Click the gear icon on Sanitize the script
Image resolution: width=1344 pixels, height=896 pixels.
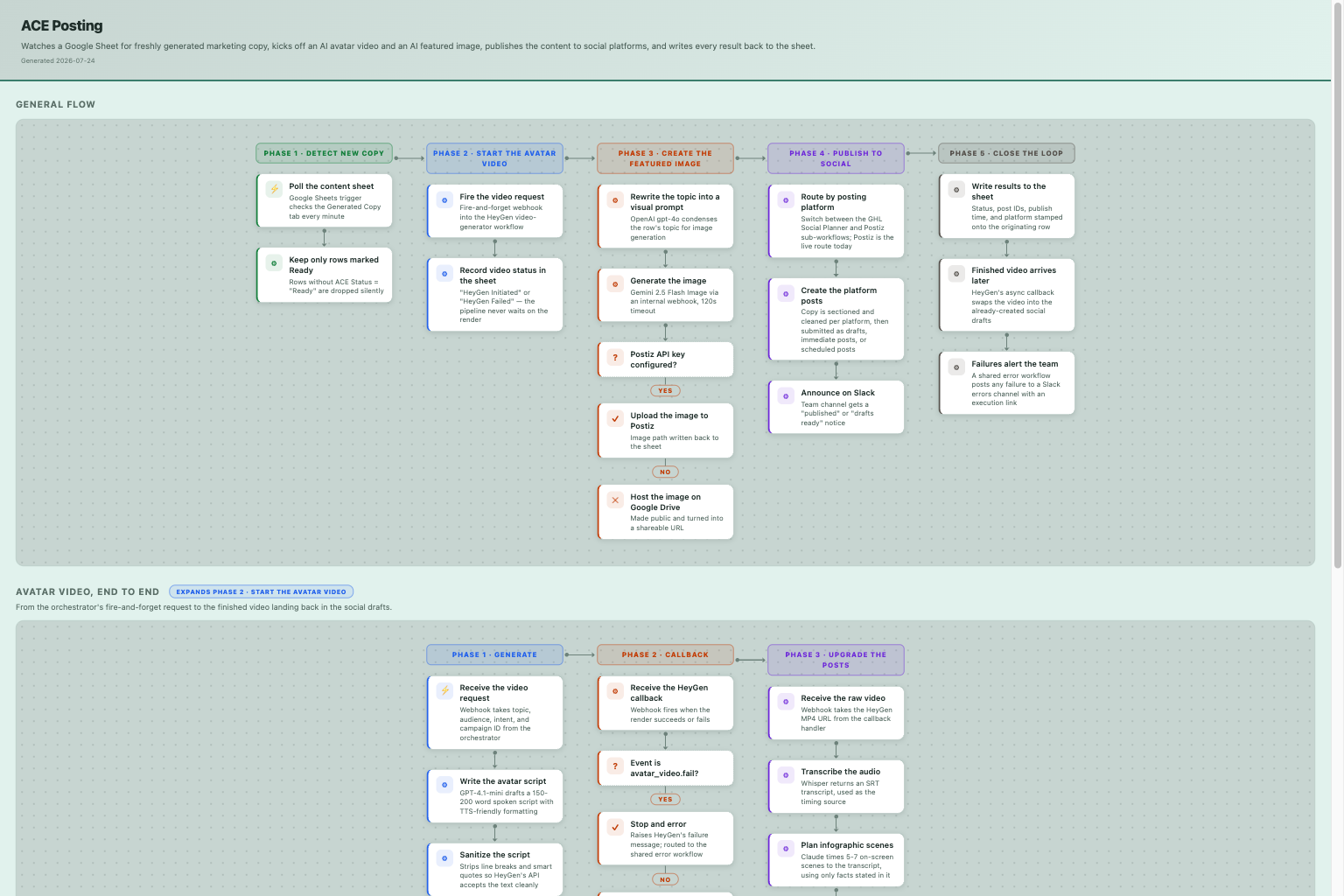[444, 857]
